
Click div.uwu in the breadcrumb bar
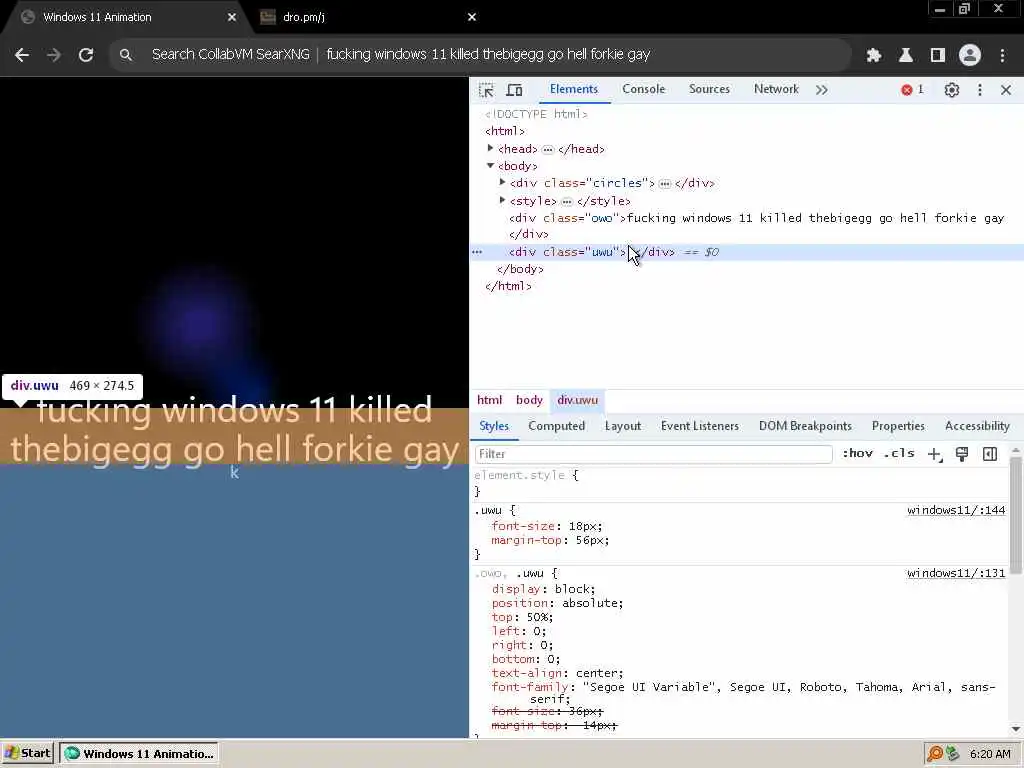point(577,400)
